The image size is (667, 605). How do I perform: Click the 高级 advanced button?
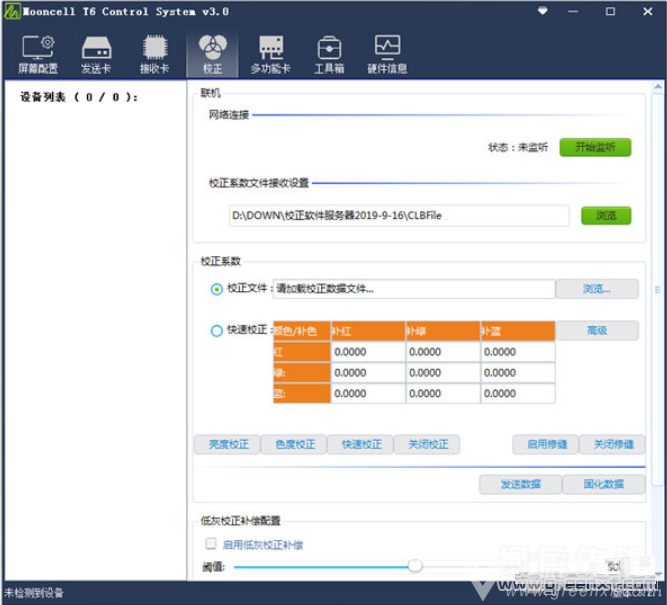point(597,330)
